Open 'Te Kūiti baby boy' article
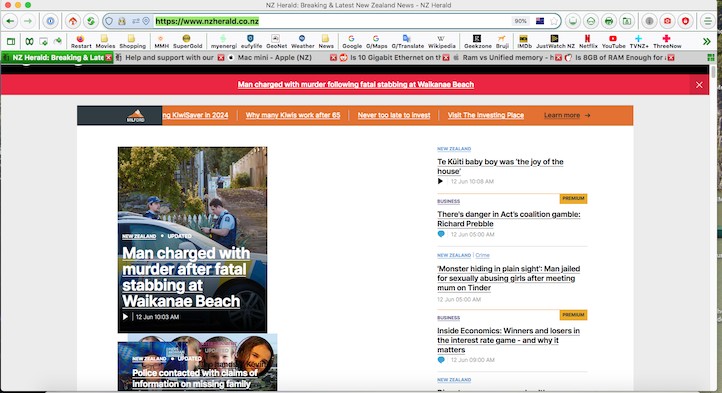Screen dimensions: 722x393 [x=500, y=166]
